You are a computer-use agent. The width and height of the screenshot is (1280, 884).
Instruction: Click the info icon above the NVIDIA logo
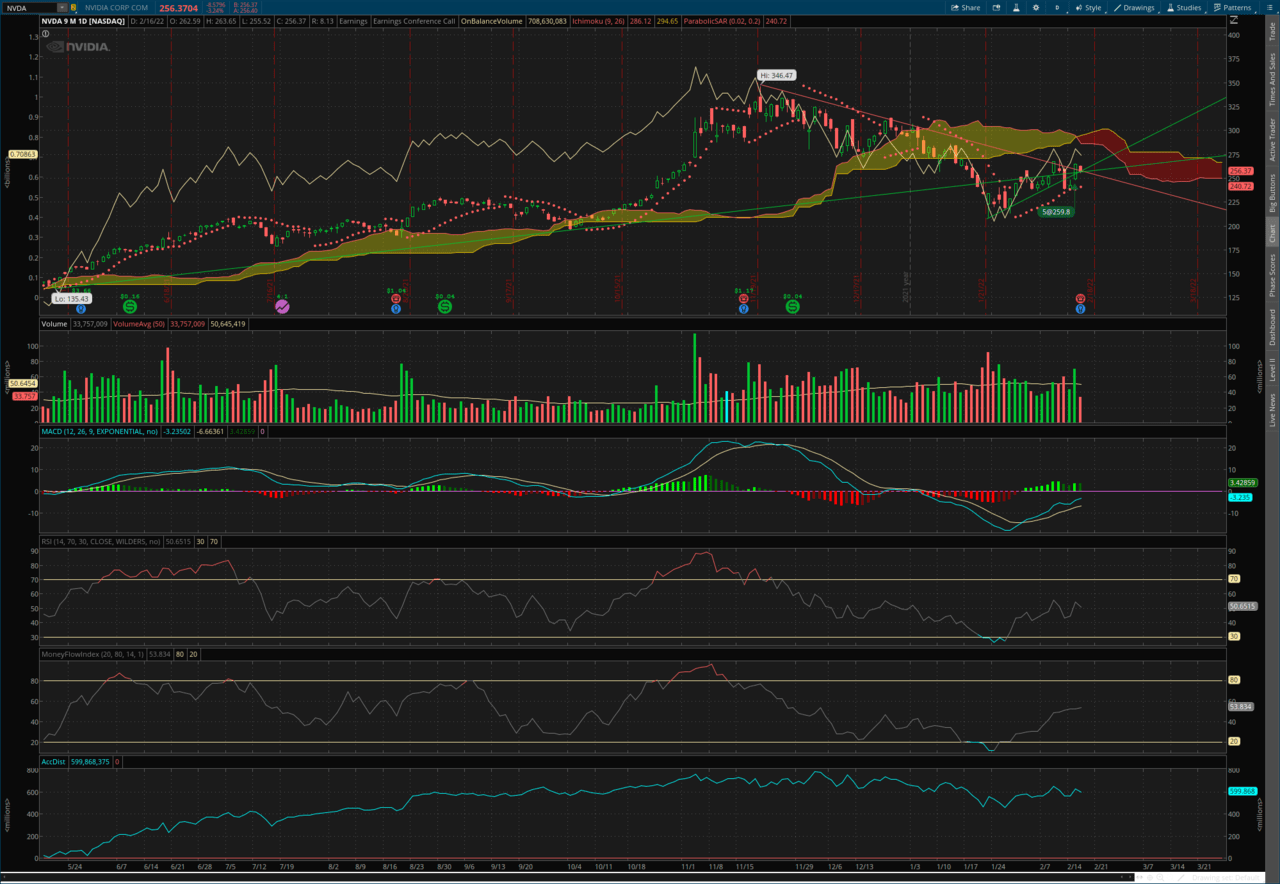point(46,33)
